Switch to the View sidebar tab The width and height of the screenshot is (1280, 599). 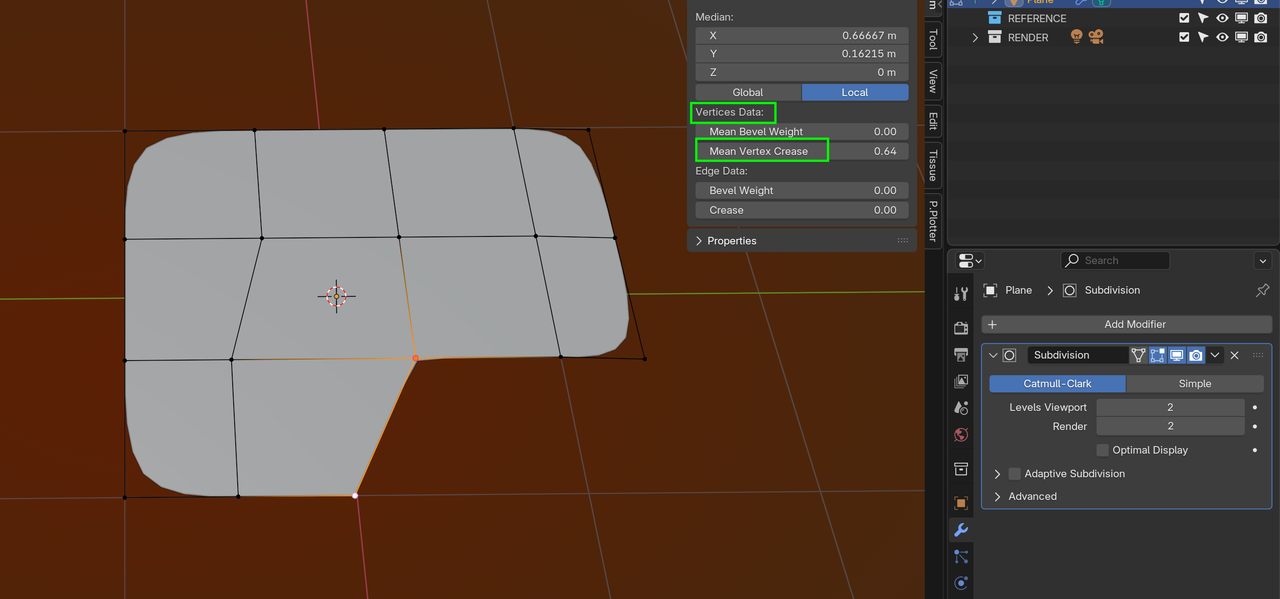[933, 81]
